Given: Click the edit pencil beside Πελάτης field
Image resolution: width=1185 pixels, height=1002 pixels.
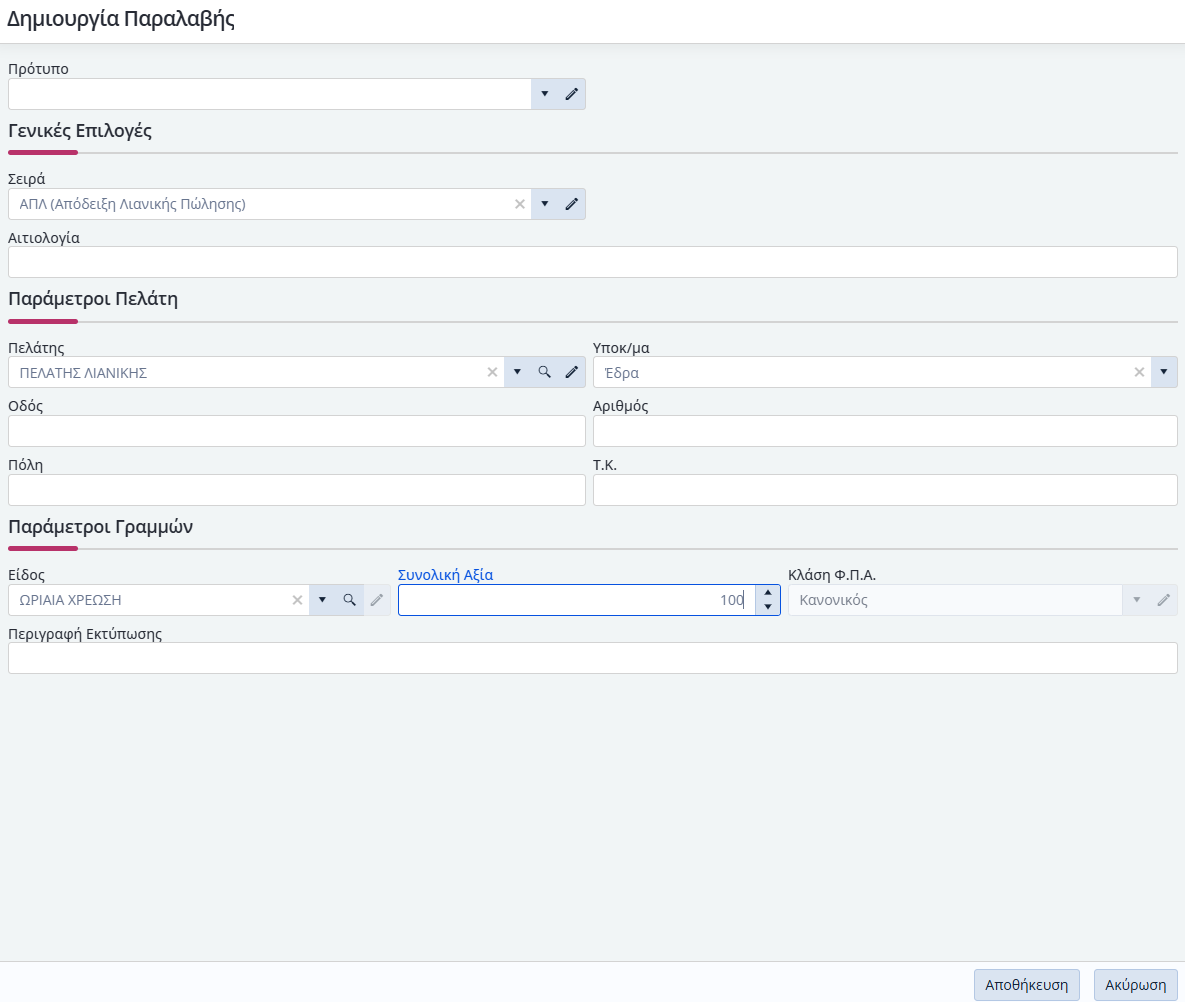Looking at the screenshot, I should coord(571,372).
